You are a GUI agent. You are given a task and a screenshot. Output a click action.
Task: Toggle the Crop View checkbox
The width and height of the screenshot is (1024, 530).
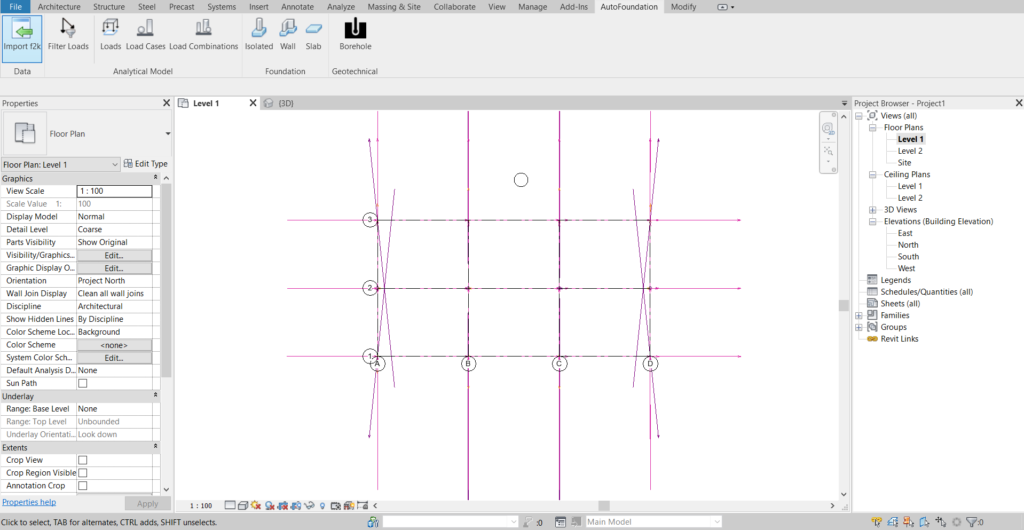83,460
